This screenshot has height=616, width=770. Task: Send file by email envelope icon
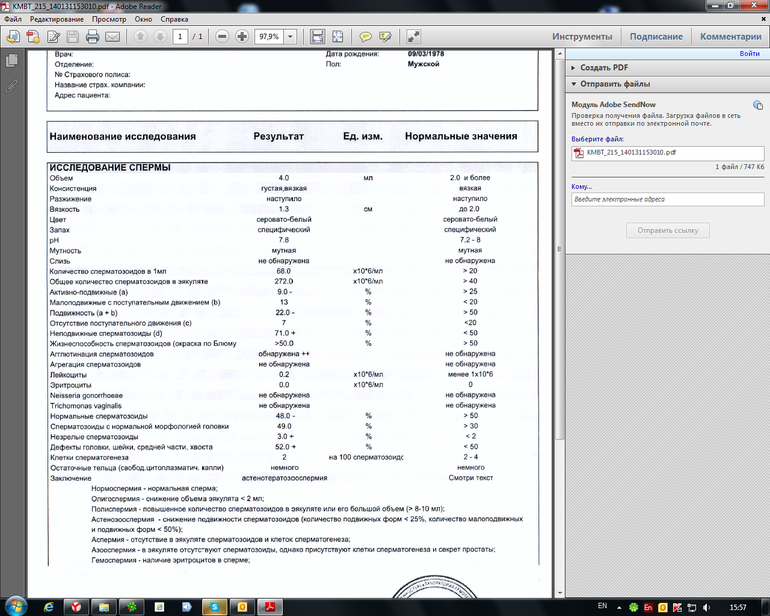coord(112,37)
